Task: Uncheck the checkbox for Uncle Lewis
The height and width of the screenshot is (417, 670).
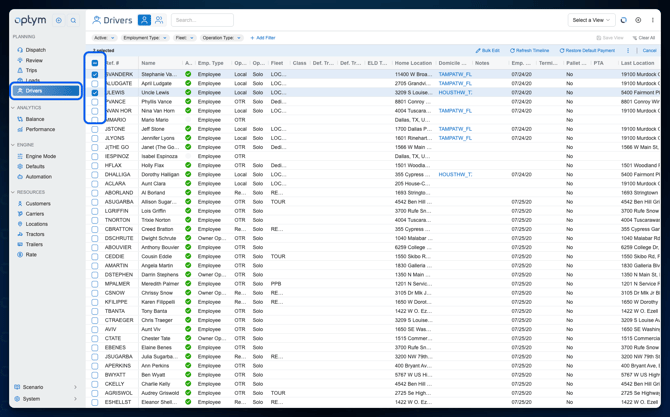Action: click(95, 93)
